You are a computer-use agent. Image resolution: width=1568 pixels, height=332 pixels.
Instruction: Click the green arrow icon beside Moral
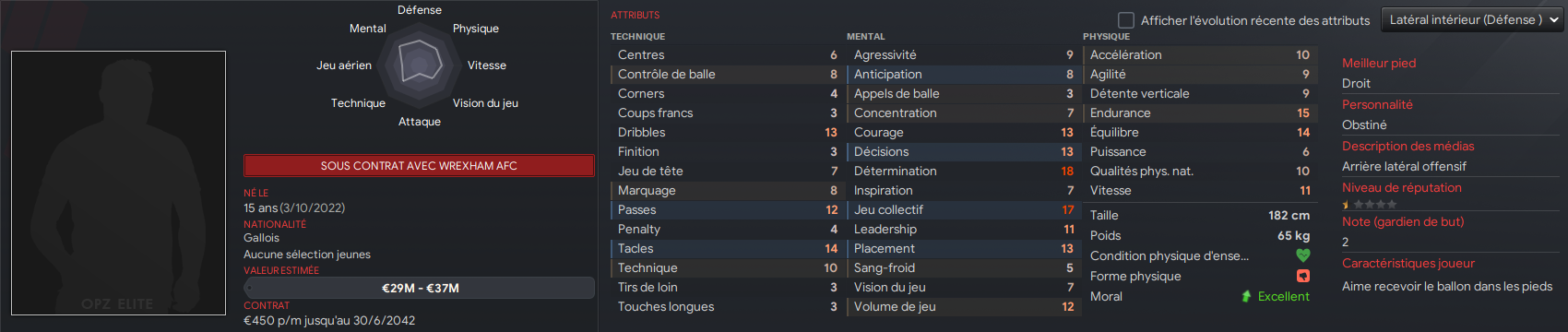pyautogui.click(x=1246, y=296)
